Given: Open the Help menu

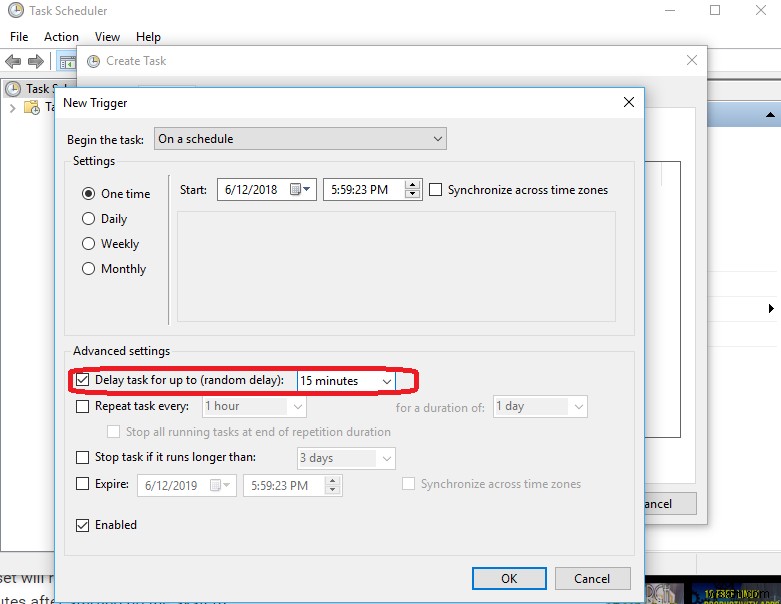Looking at the screenshot, I should click(x=148, y=37).
